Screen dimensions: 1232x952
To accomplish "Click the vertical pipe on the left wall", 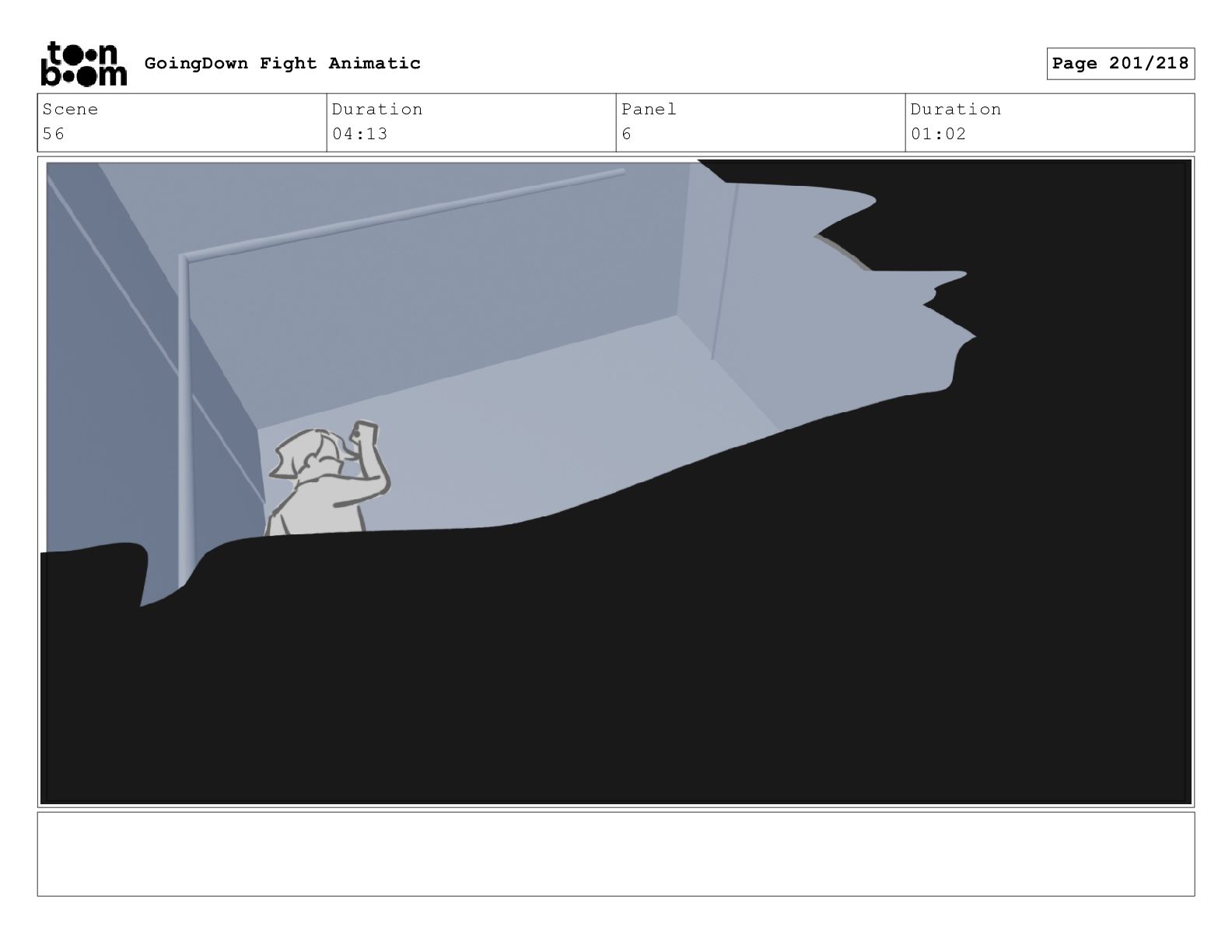I will click(x=184, y=420).
